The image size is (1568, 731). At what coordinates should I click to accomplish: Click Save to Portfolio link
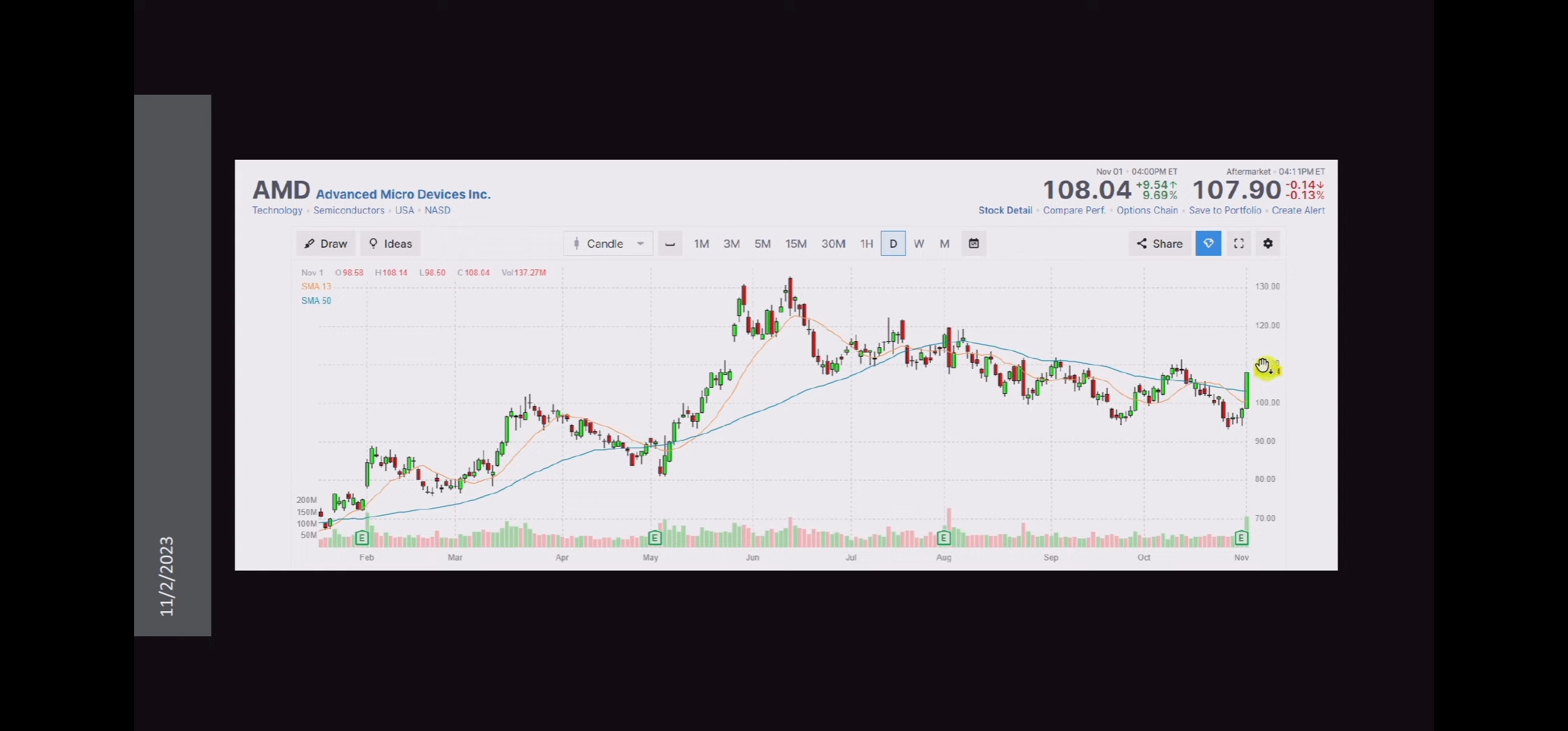coord(1225,211)
